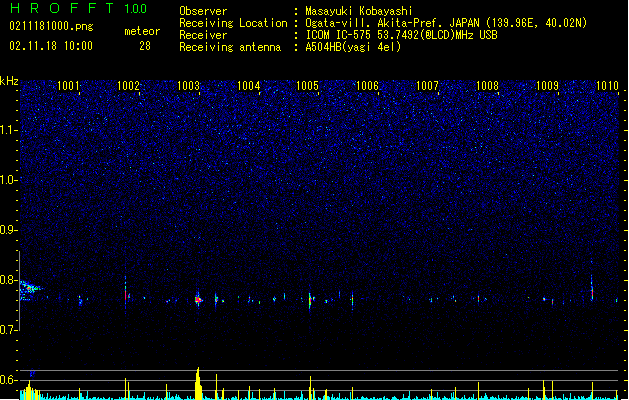Screen dimensions: 629x400
Task: Click the meteor count value 28
Action: (x=145, y=46)
